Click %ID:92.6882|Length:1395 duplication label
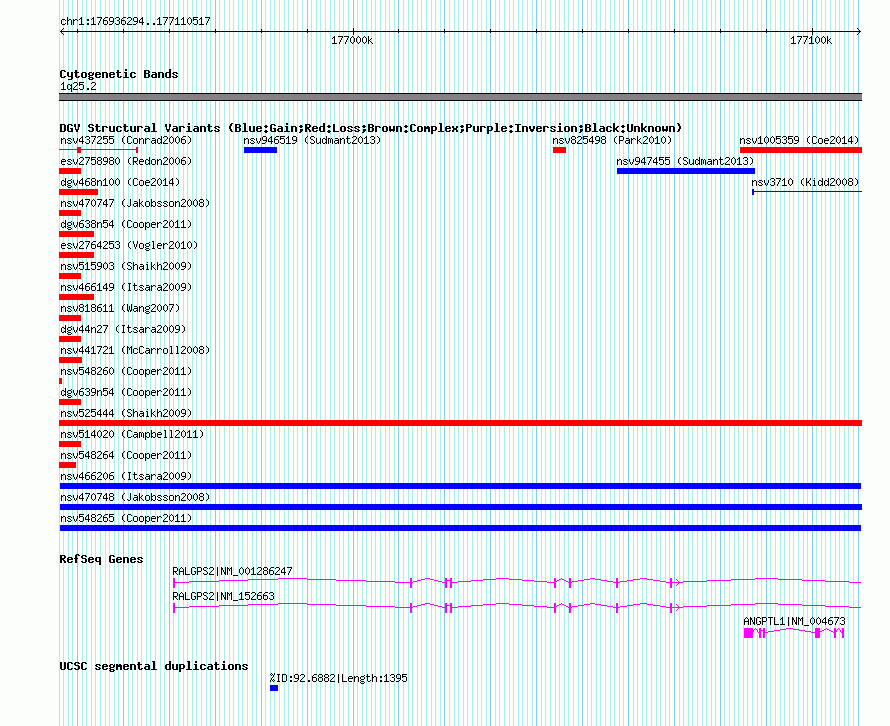The height and width of the screenshot is (726, 890). (x=338, y=678)
